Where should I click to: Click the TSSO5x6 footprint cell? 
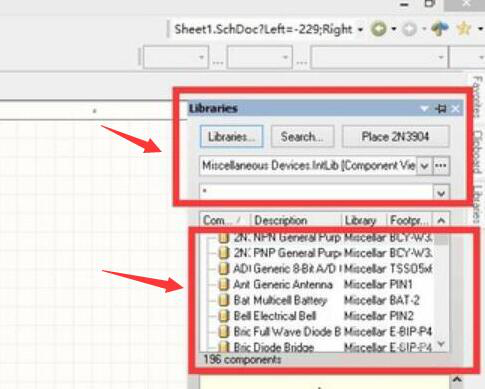(411, 269)
